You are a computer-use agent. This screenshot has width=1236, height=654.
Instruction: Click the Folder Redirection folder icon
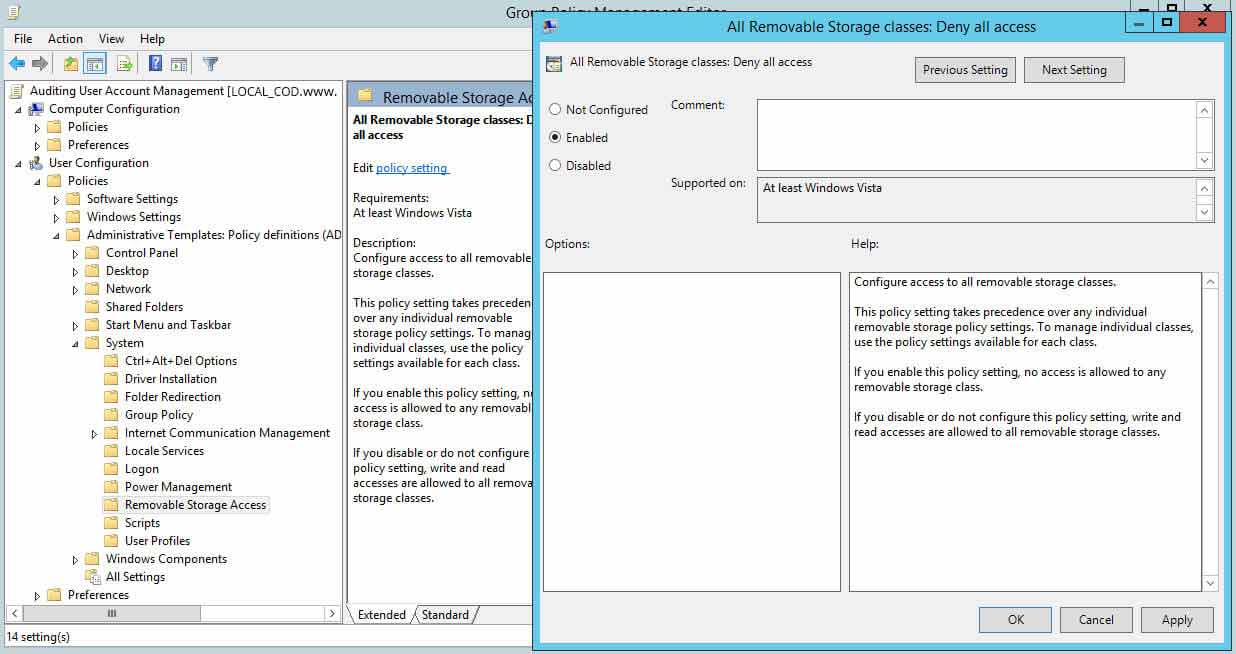tap(112, 397)
